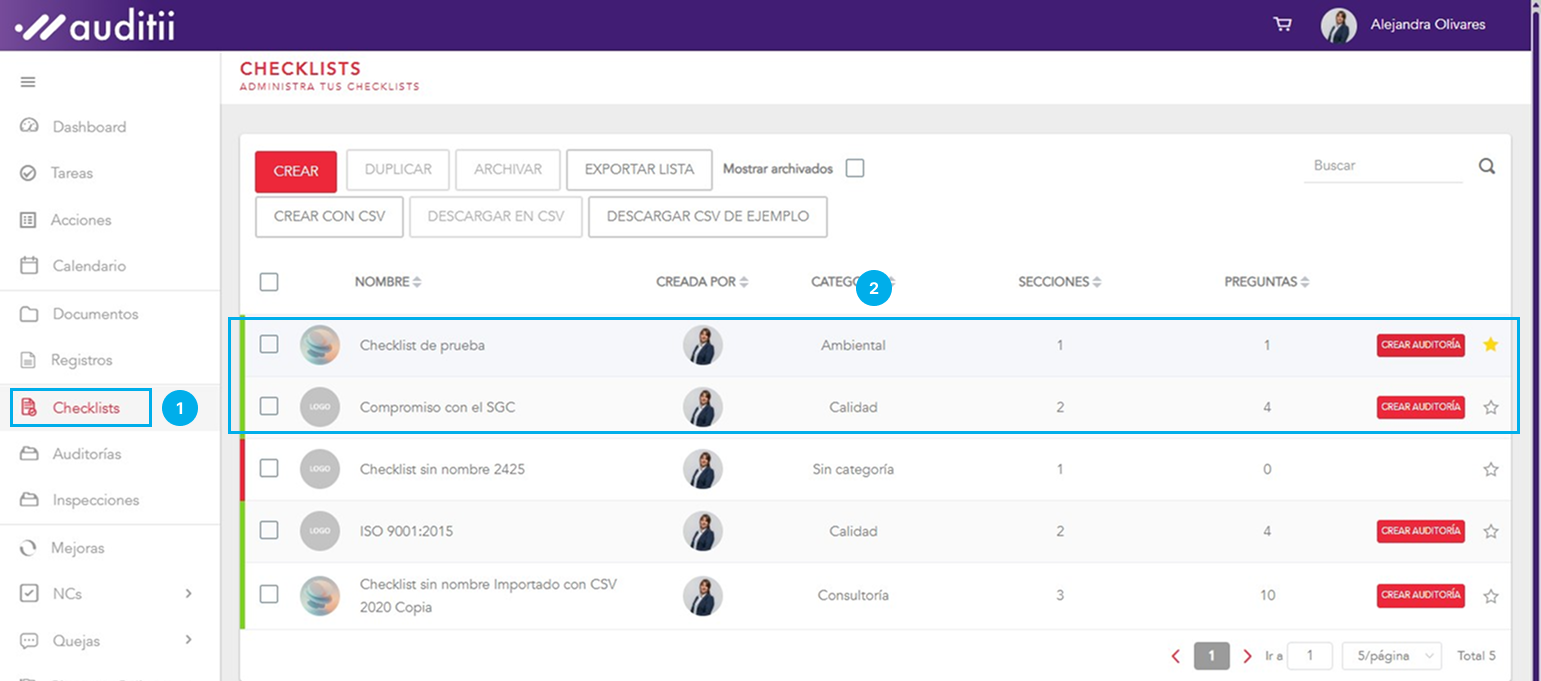Expand the NCs submenu chevron

tap(188, 594)
